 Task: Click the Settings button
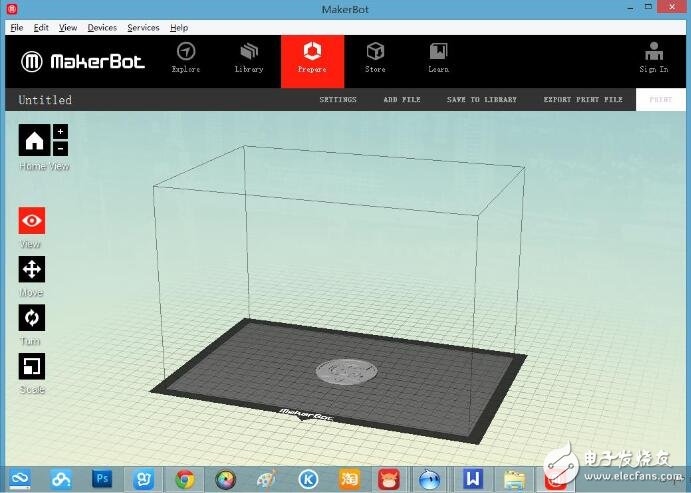[x=338, y=100]
